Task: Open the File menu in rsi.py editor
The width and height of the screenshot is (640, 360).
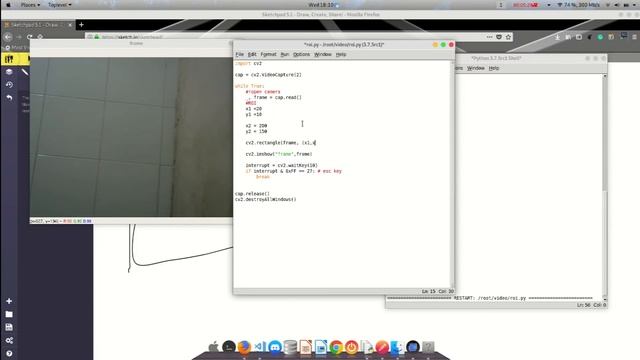Action: point(240,54)
